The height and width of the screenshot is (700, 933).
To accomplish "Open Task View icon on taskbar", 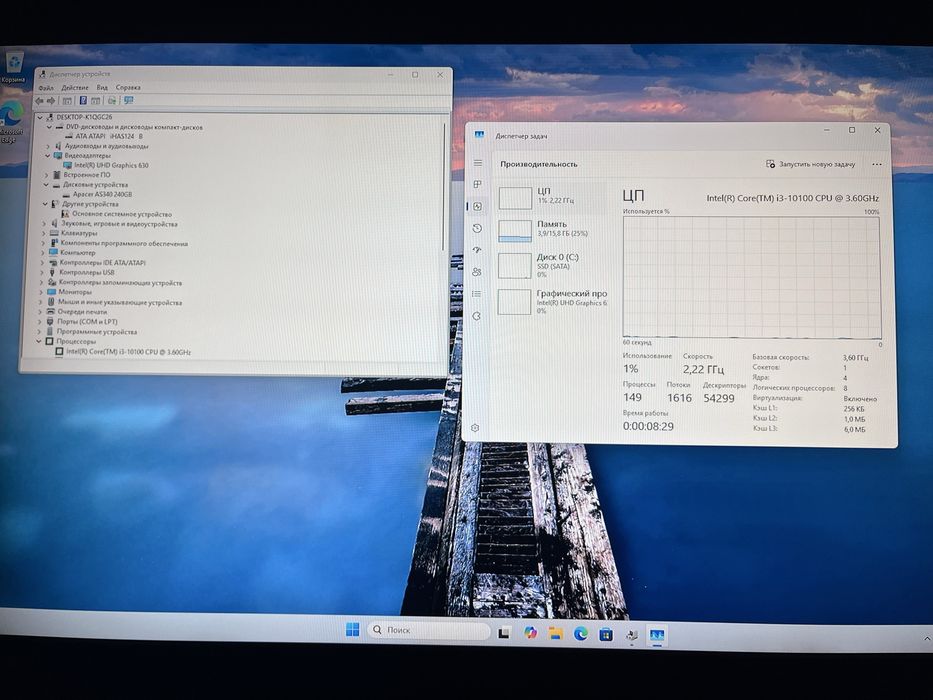I will (504, 632).
